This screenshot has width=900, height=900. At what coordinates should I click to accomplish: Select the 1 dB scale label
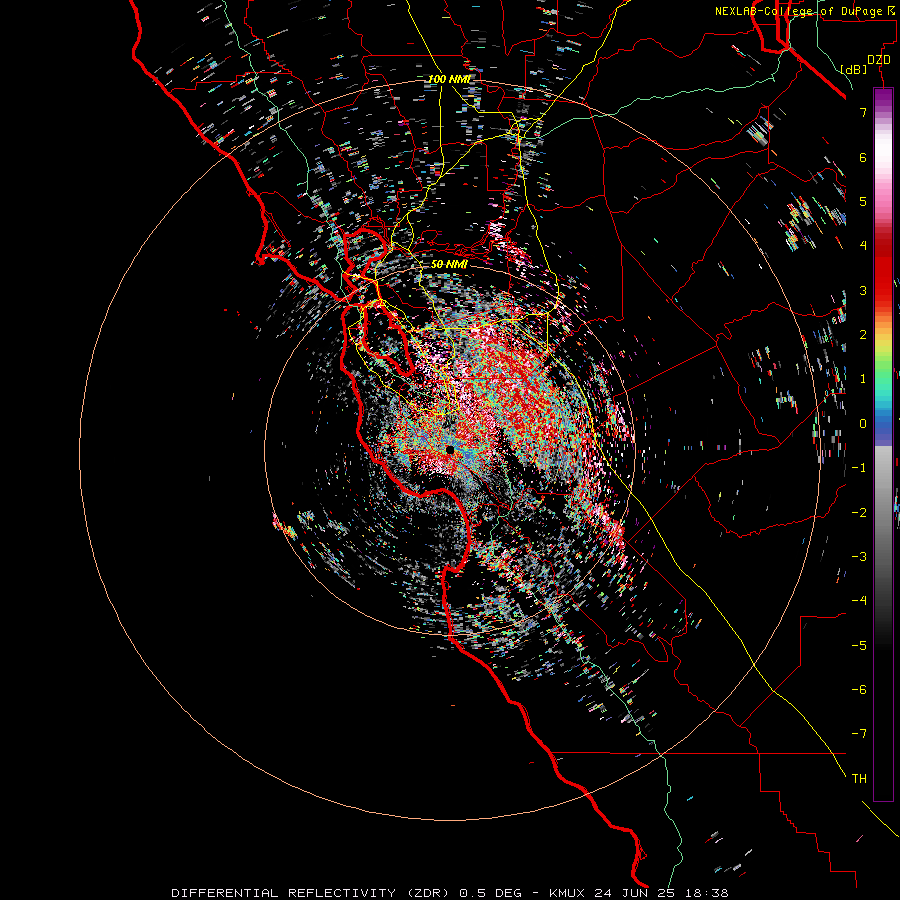863,379
